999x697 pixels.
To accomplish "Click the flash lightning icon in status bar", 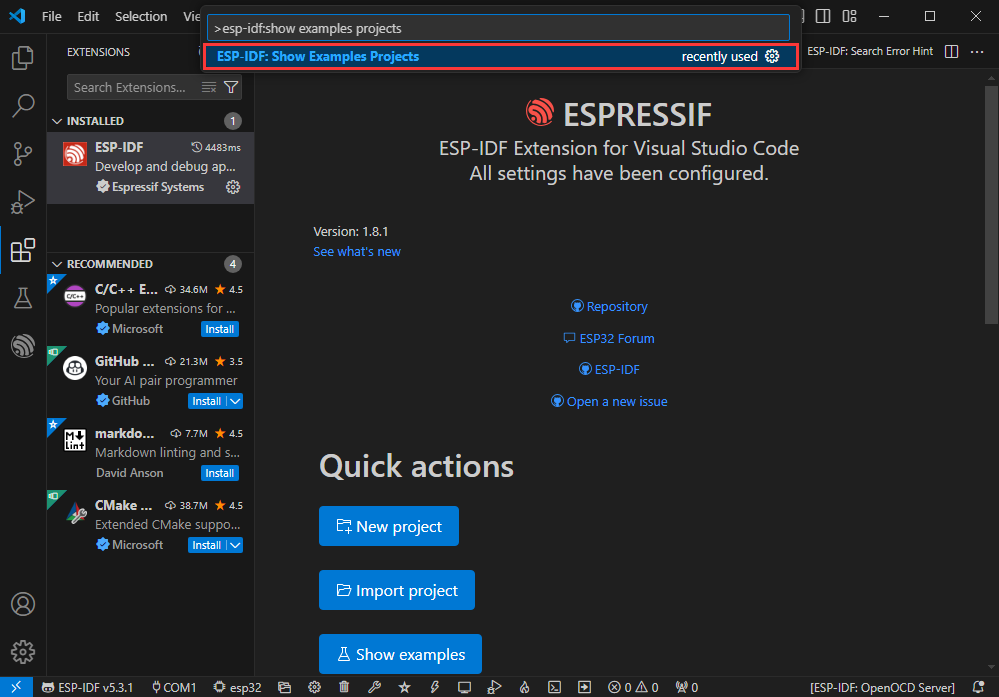I will 434,687.
